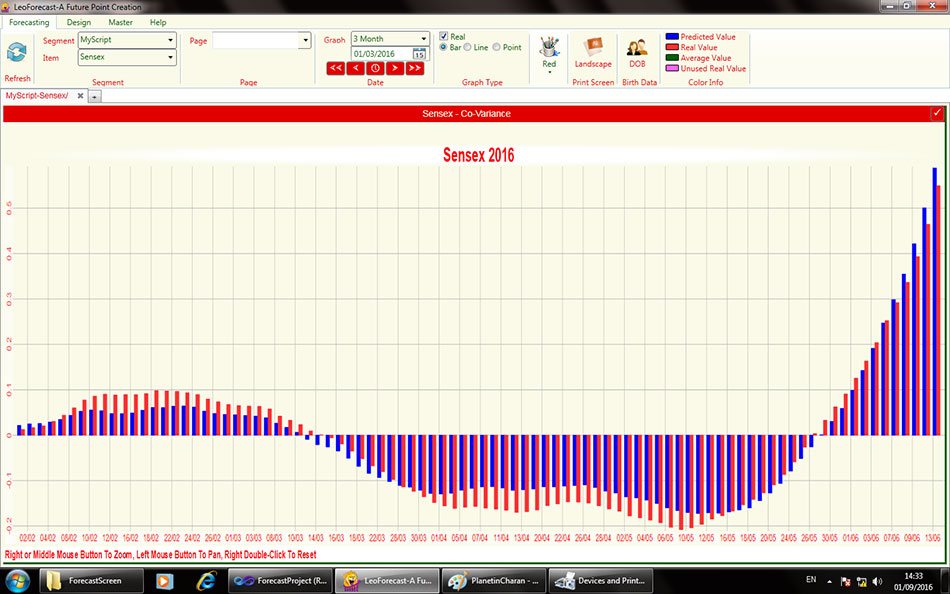Viewport: 950px width, 594px height.
Task: Jump forward with double-right arrow button
Action: click(415, 68)
